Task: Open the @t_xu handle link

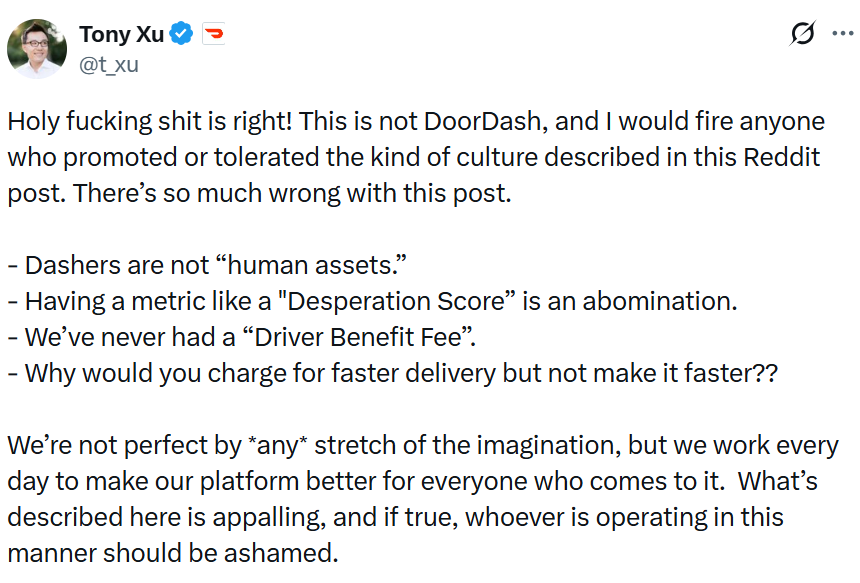Action: coord(109,65)
